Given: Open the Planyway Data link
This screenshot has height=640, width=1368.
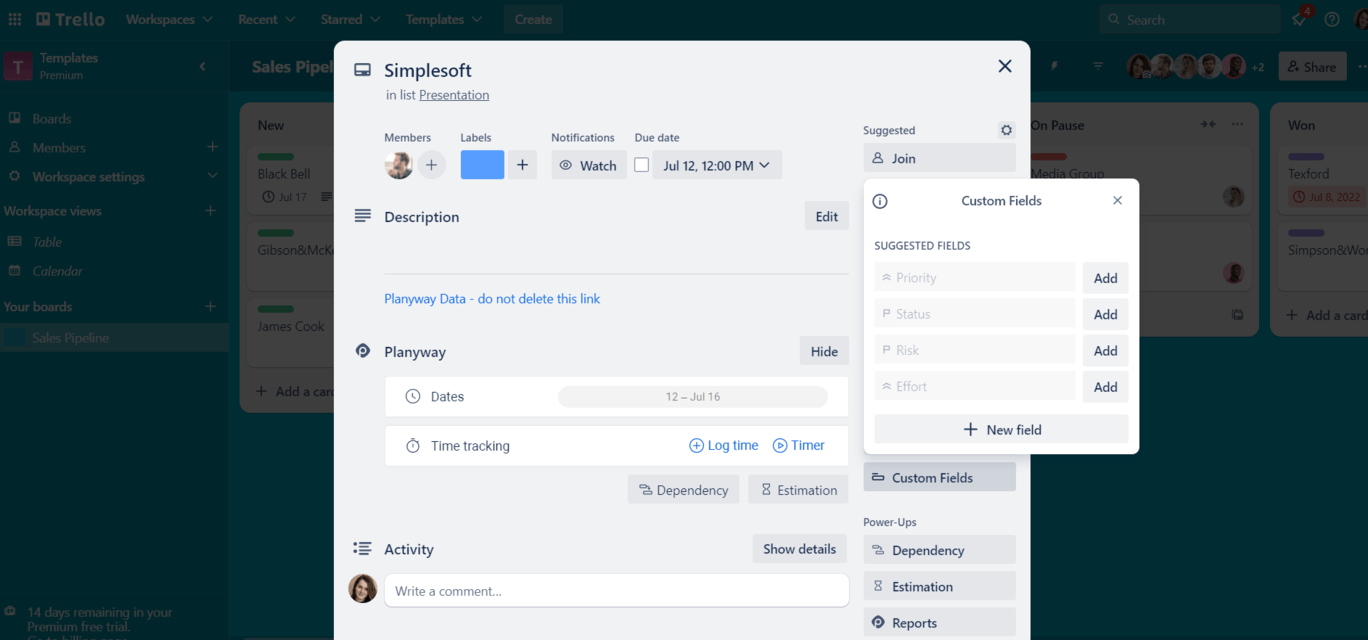Looking at the screenshot, I should [492, 299].
